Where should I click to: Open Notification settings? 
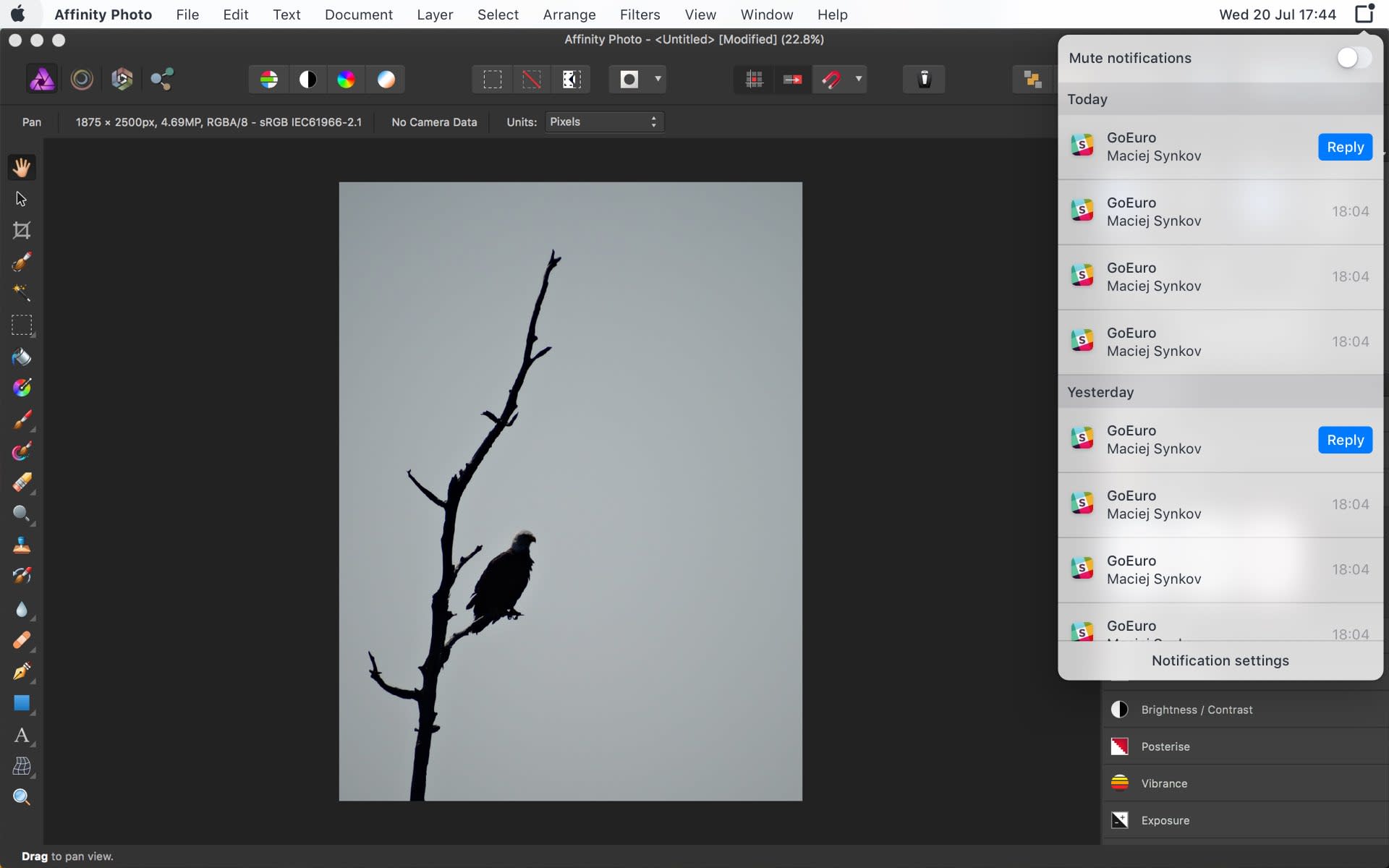[1221, 659]
